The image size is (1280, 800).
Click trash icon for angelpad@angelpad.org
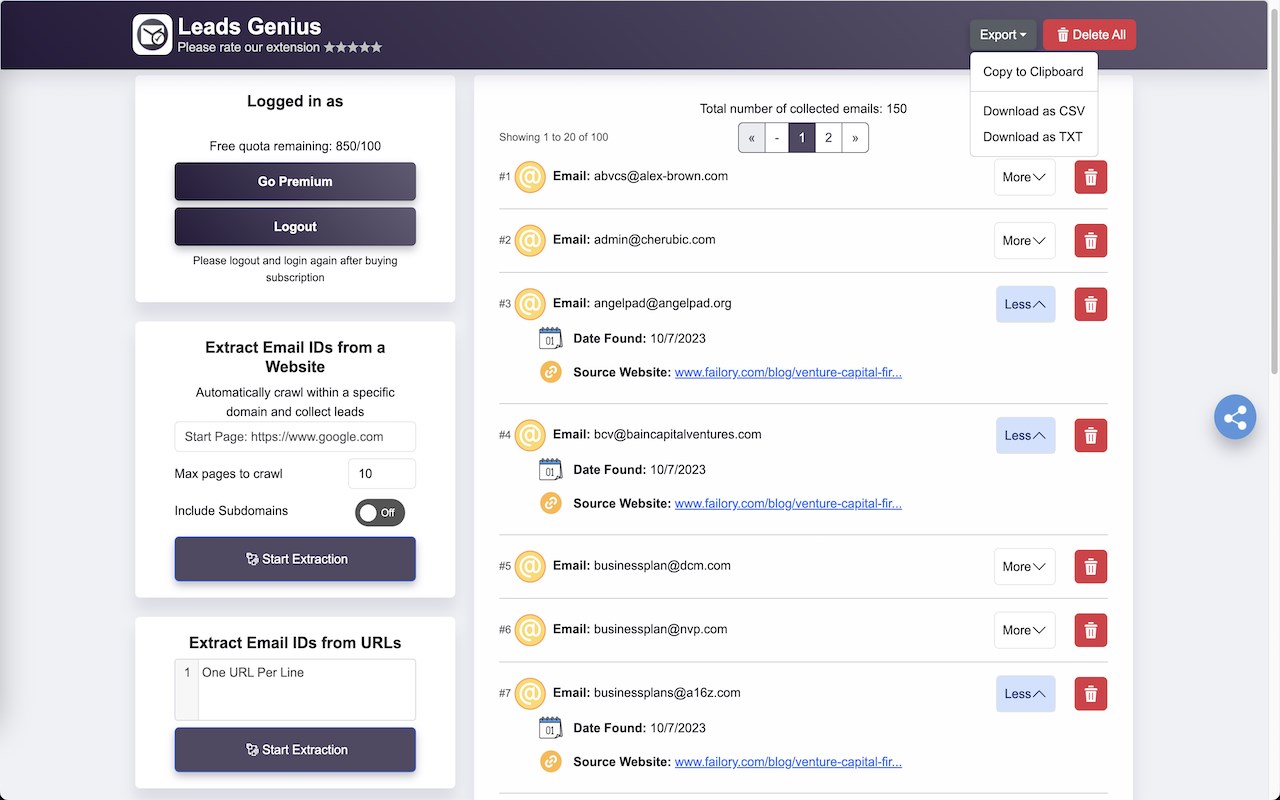(x=1090, y=304)
